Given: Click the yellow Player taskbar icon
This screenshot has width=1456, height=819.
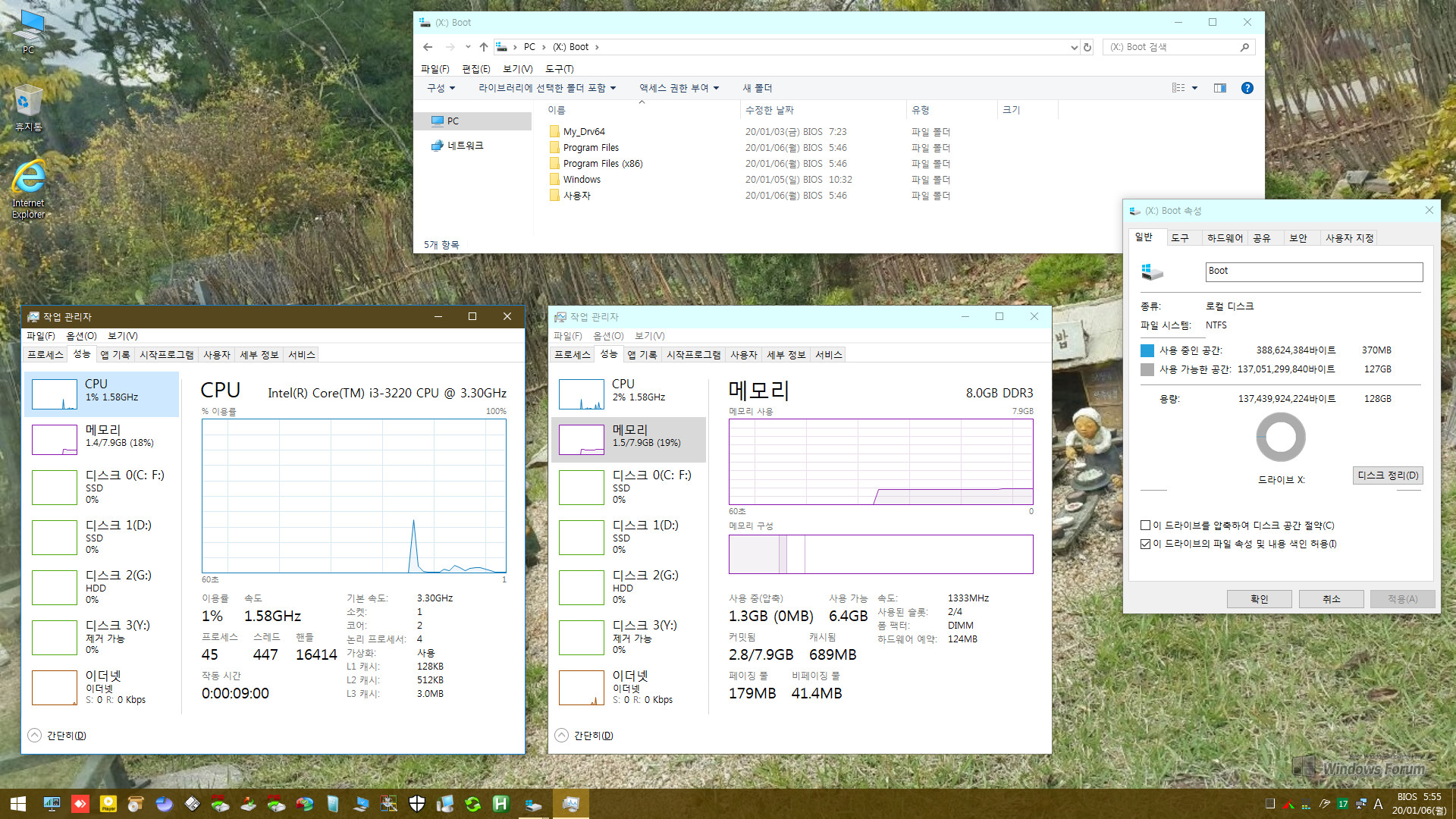Looking at the screenshot, I should click(x=108, y=804).
